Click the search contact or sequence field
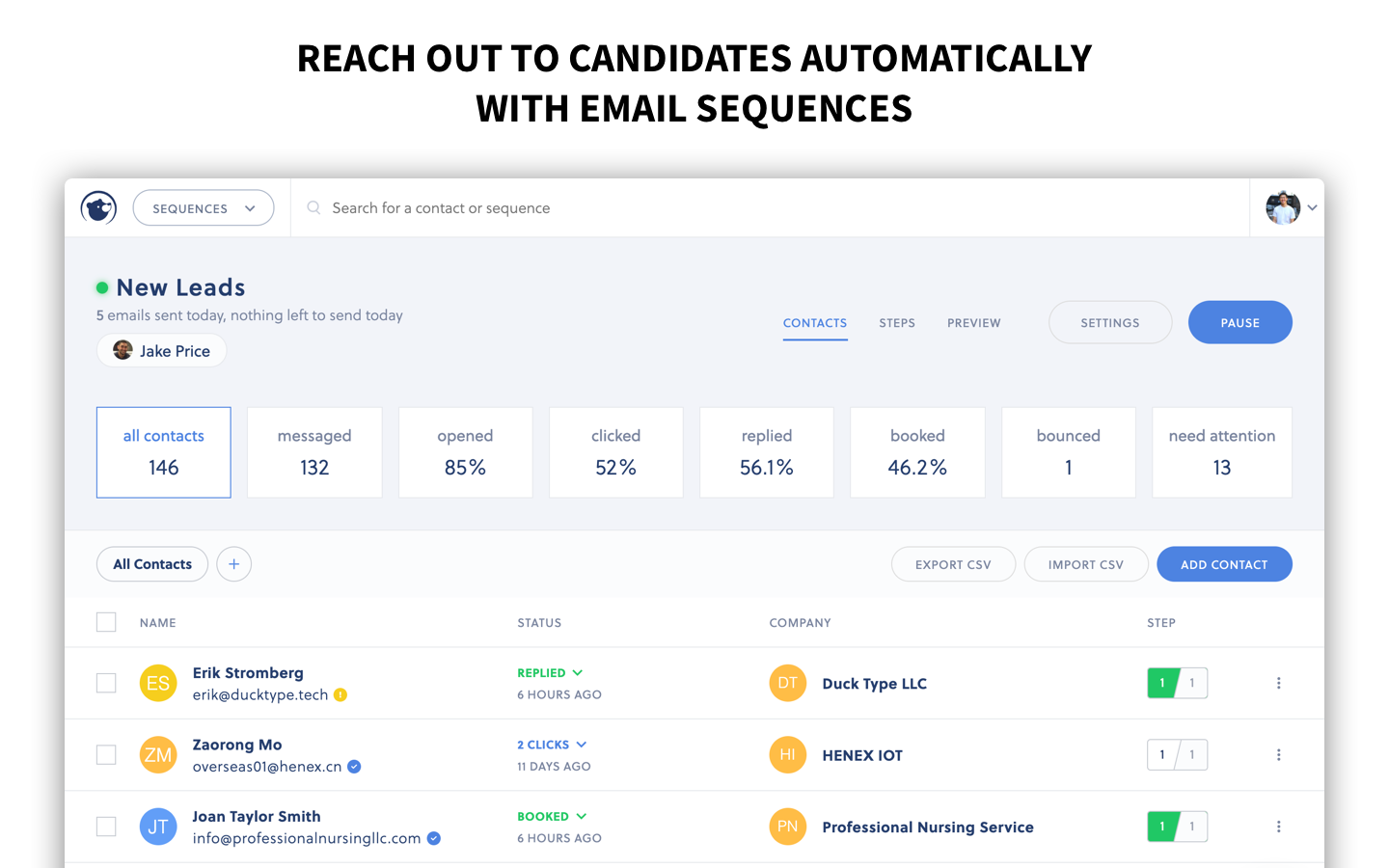The height and width of the screenshot is (868, 1389). pos(770,208)
